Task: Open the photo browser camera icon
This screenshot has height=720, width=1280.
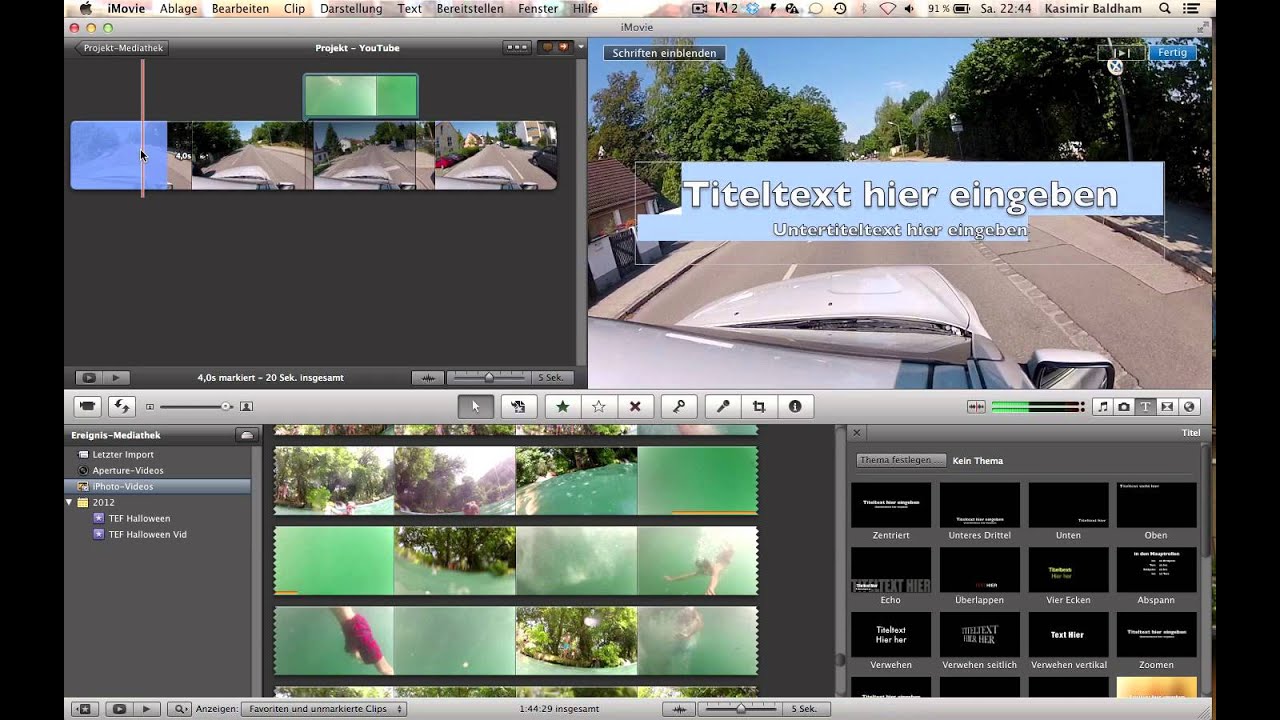Action: tap(1124, 407)
